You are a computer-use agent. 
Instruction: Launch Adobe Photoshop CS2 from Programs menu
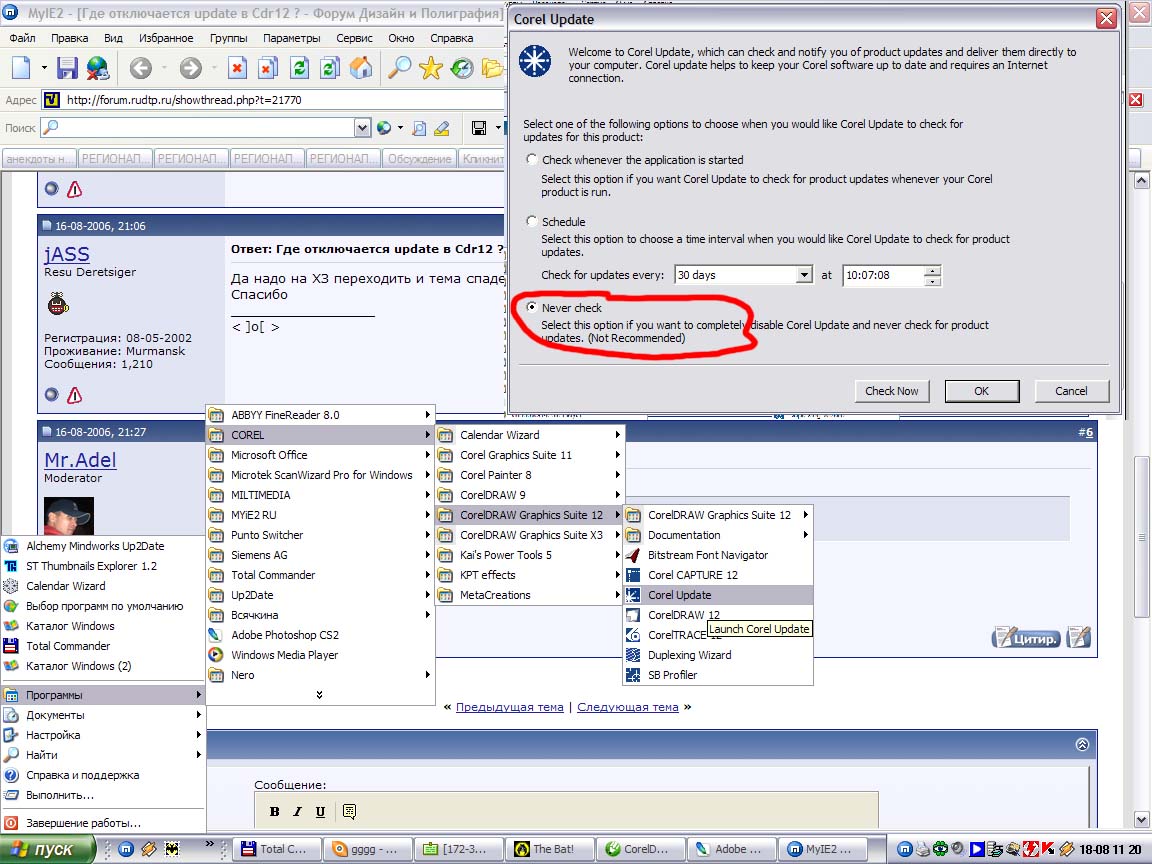(320, 635)
